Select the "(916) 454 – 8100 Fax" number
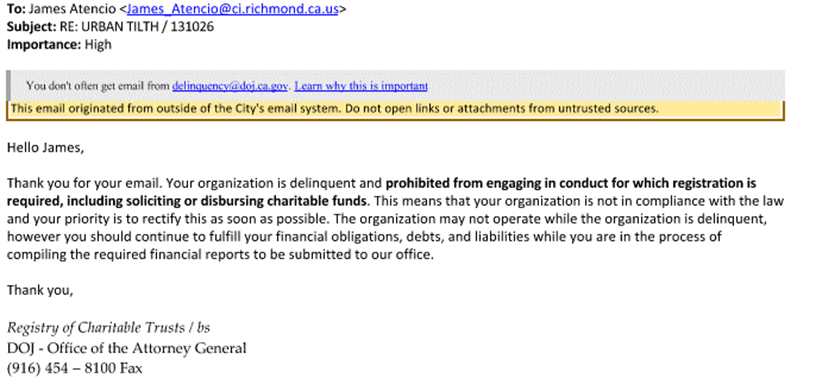This screenshot has height=391, width=816. [x=74, y=368]
